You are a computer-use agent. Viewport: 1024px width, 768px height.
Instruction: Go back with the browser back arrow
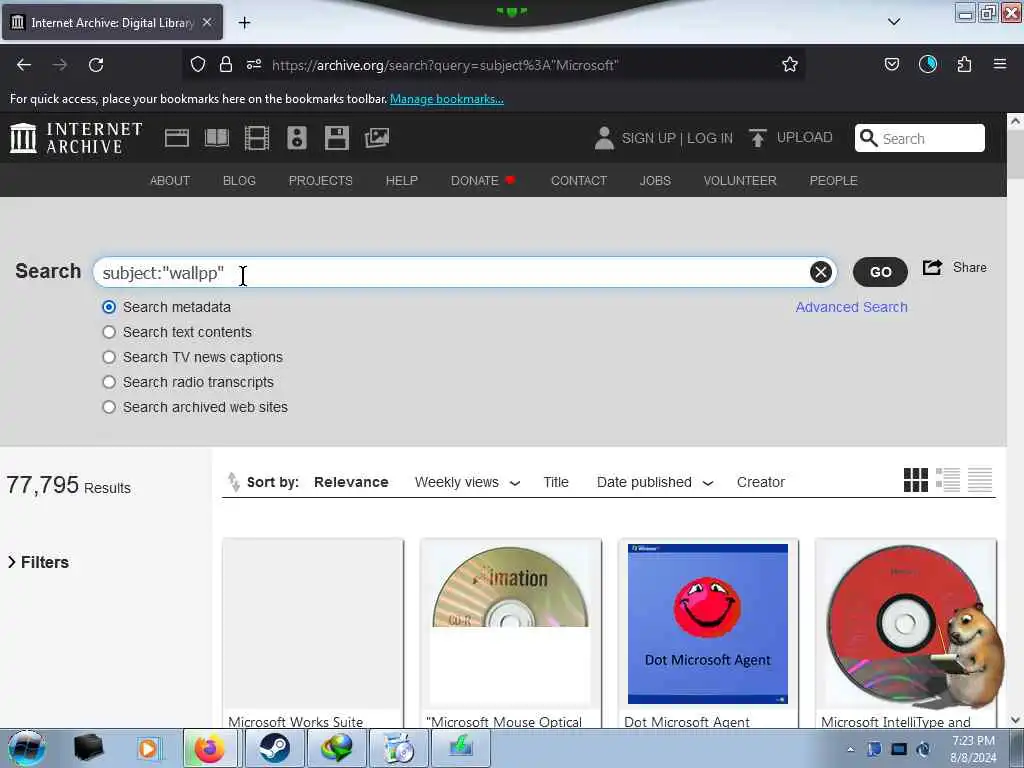click(x=24, y=65)
